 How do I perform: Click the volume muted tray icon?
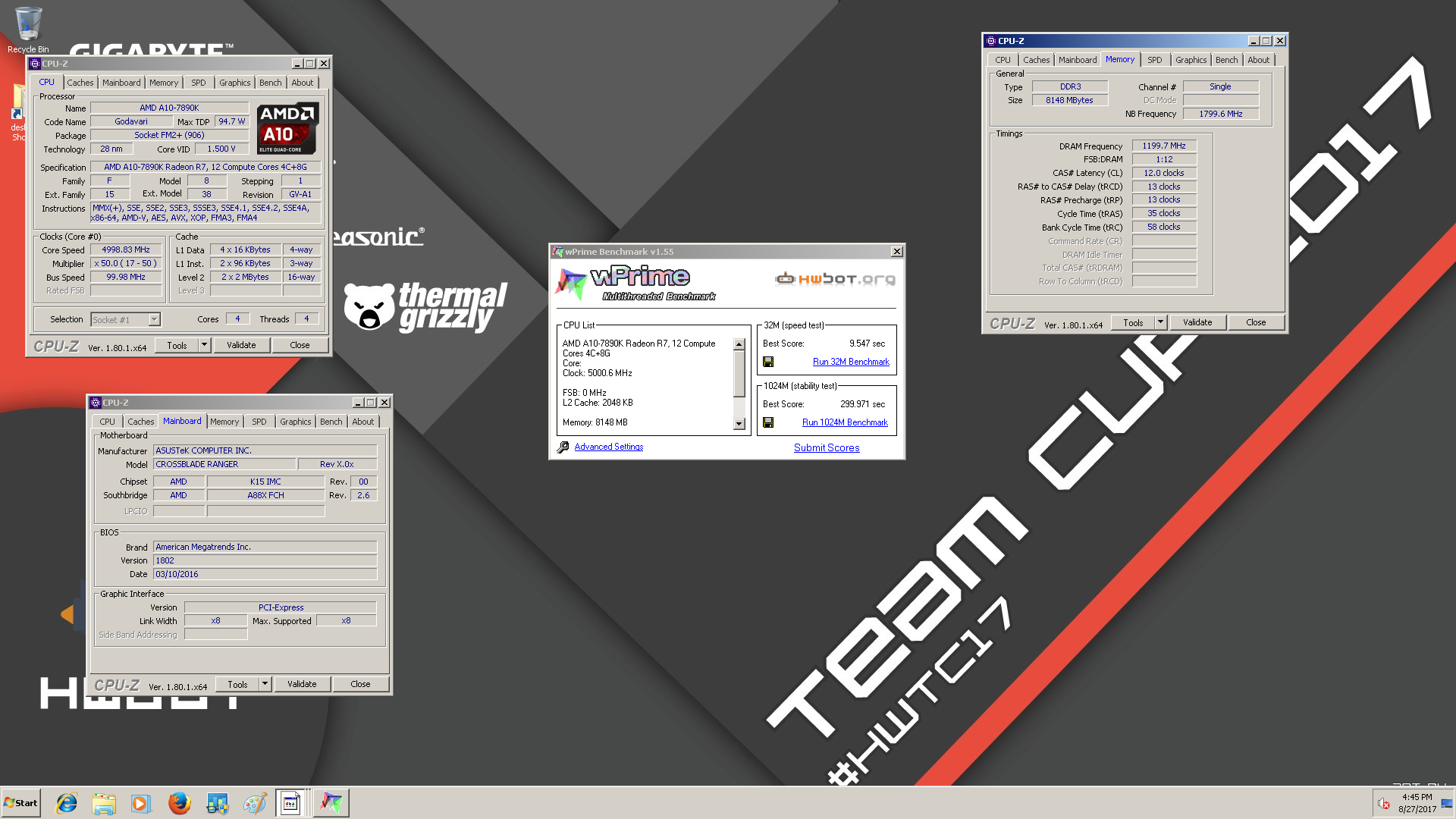(1383, 804)
